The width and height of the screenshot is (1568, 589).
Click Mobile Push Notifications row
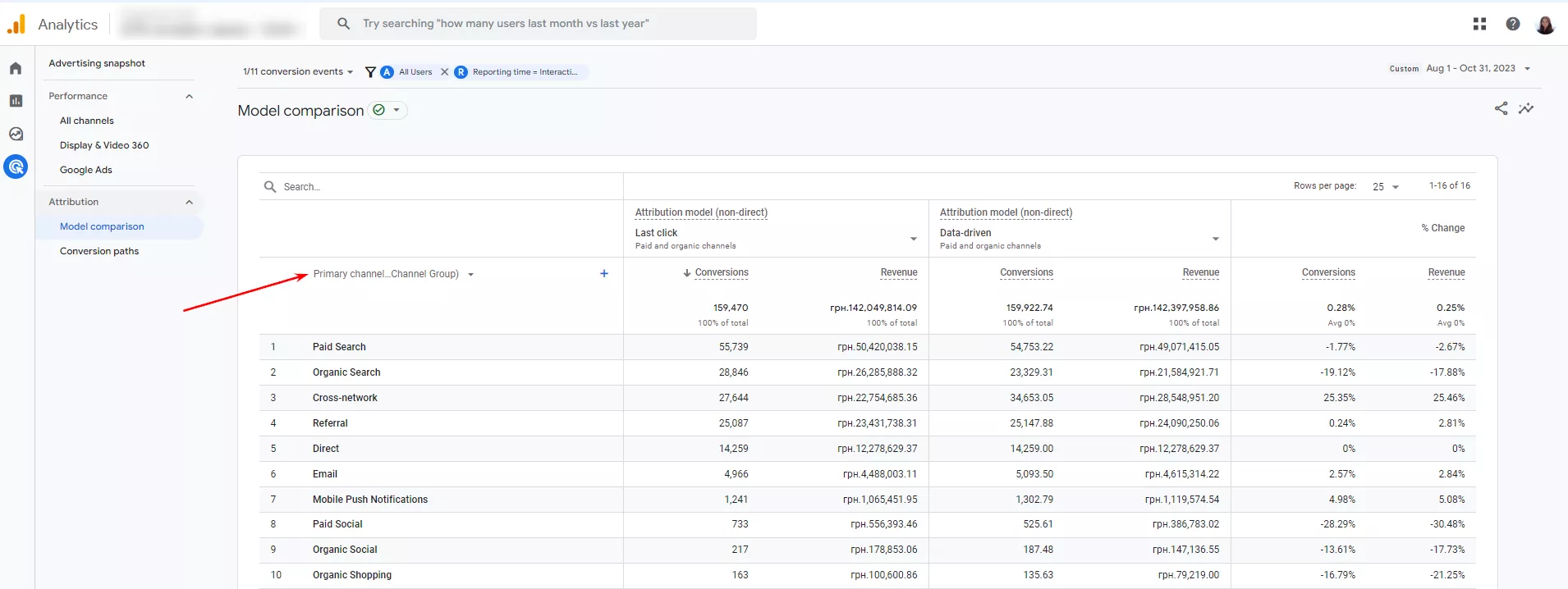pos(867,500)
